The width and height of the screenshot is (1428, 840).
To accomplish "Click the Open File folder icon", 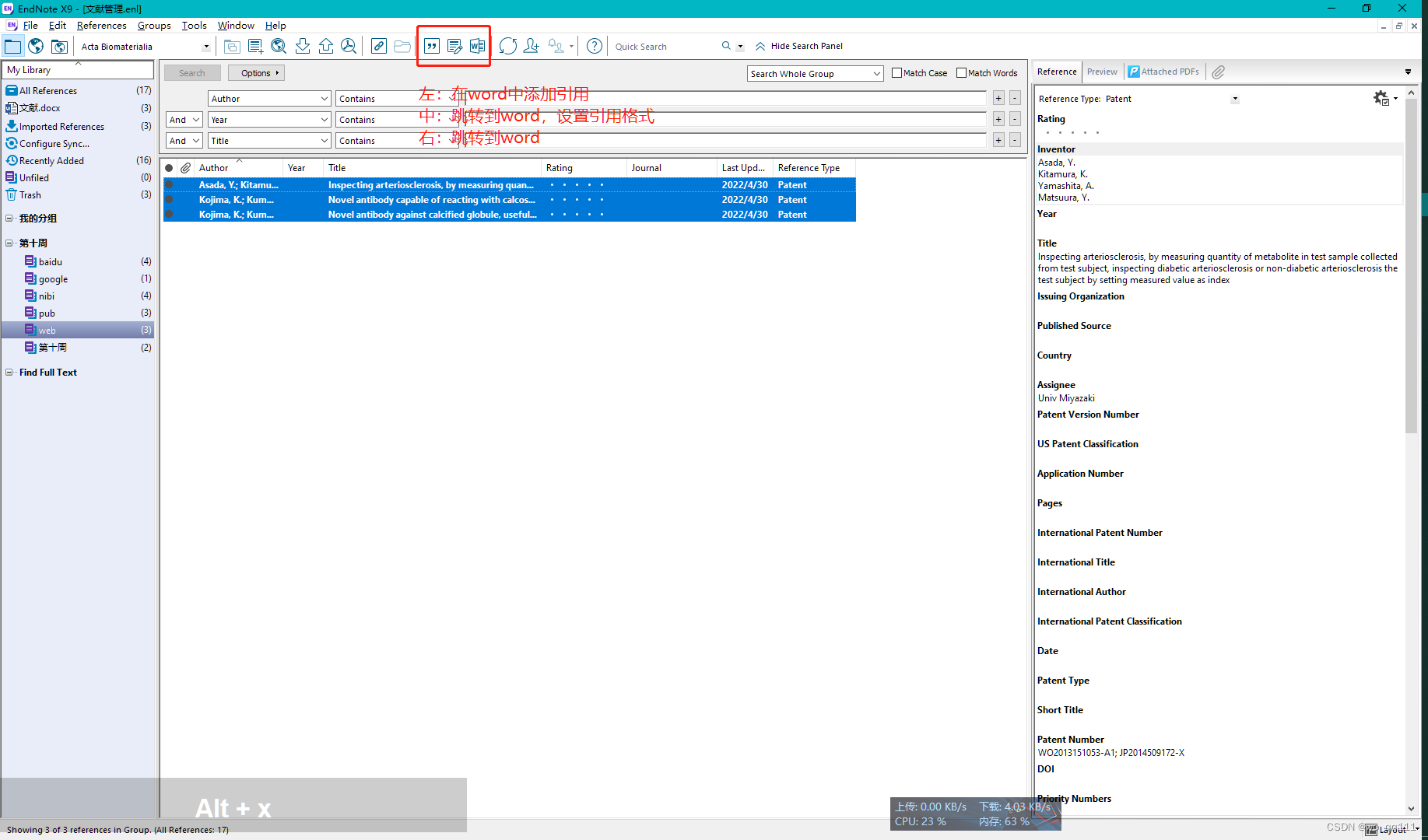I will (402, 46).
